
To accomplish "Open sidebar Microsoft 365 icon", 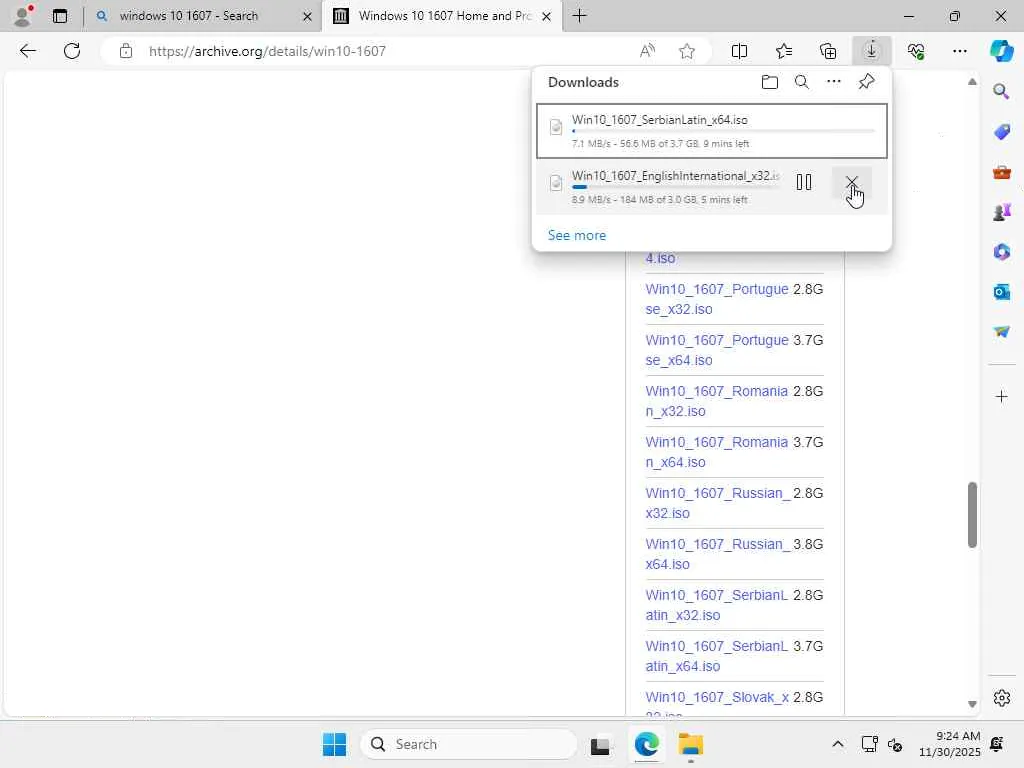I will click(x=1001, y=252).
